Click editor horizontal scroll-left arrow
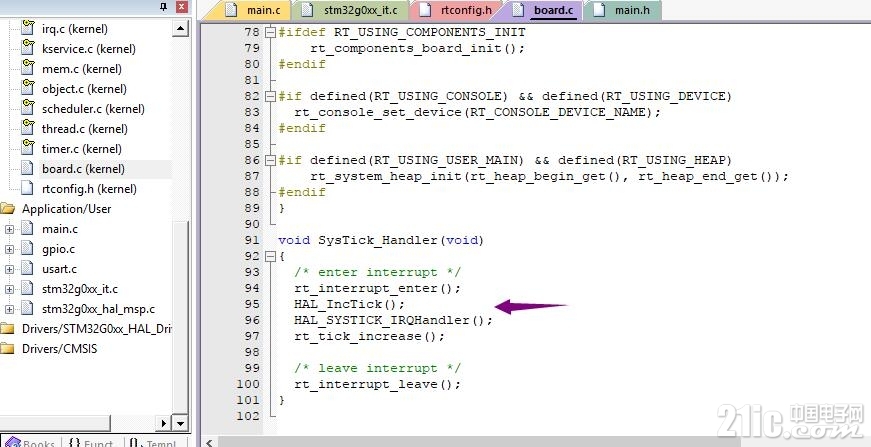Screen dimensions: 871x447 tap(209, 442)
